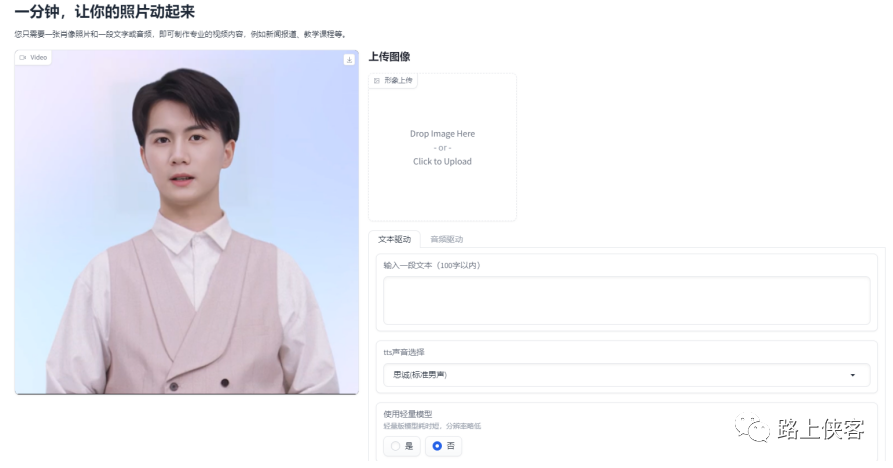The width and height of the screenshot is (893, 468).
Task: Click the 使用轻量模型 label
Action: [408, 414]
